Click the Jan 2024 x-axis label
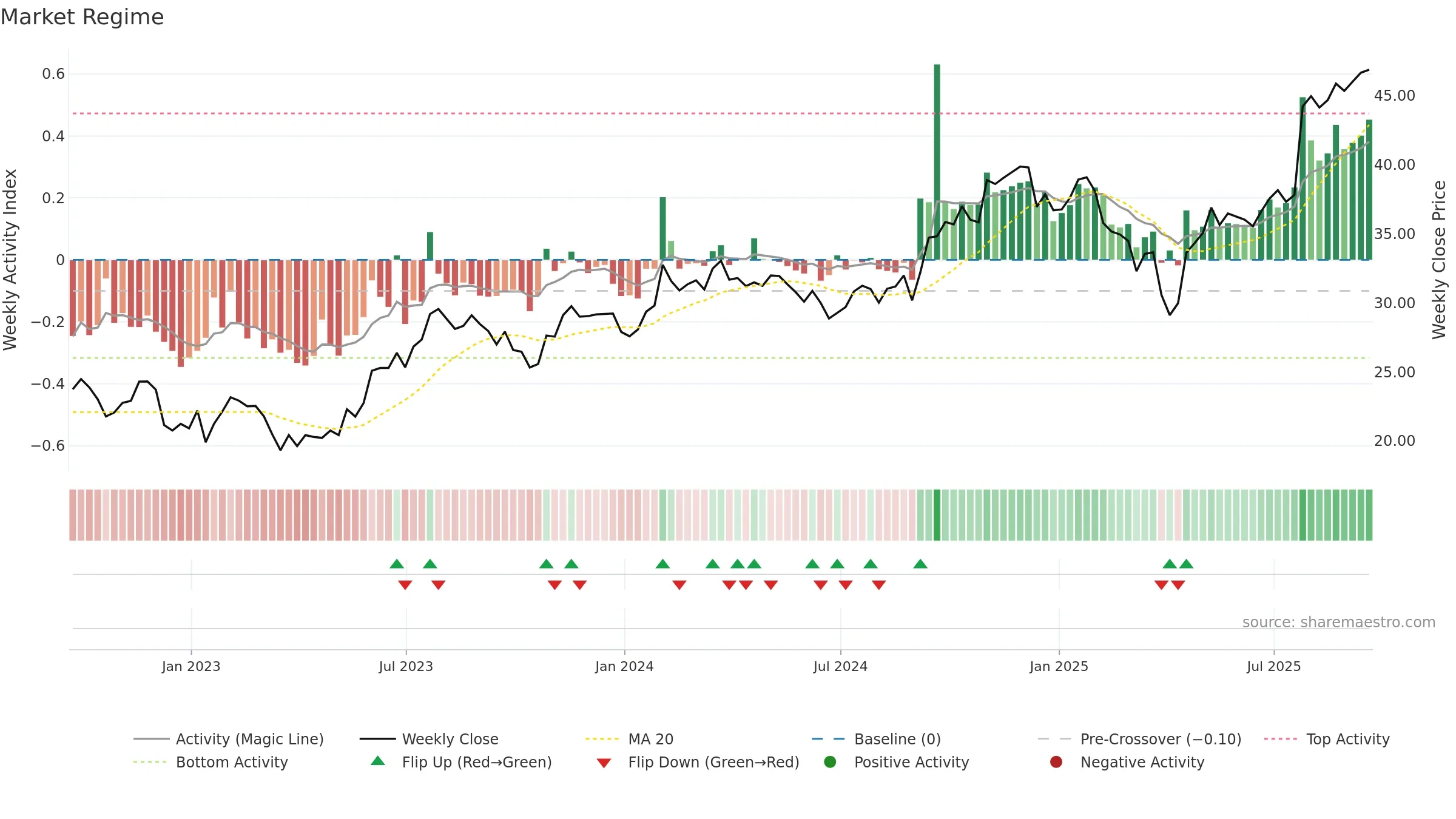 pos(624,667)
